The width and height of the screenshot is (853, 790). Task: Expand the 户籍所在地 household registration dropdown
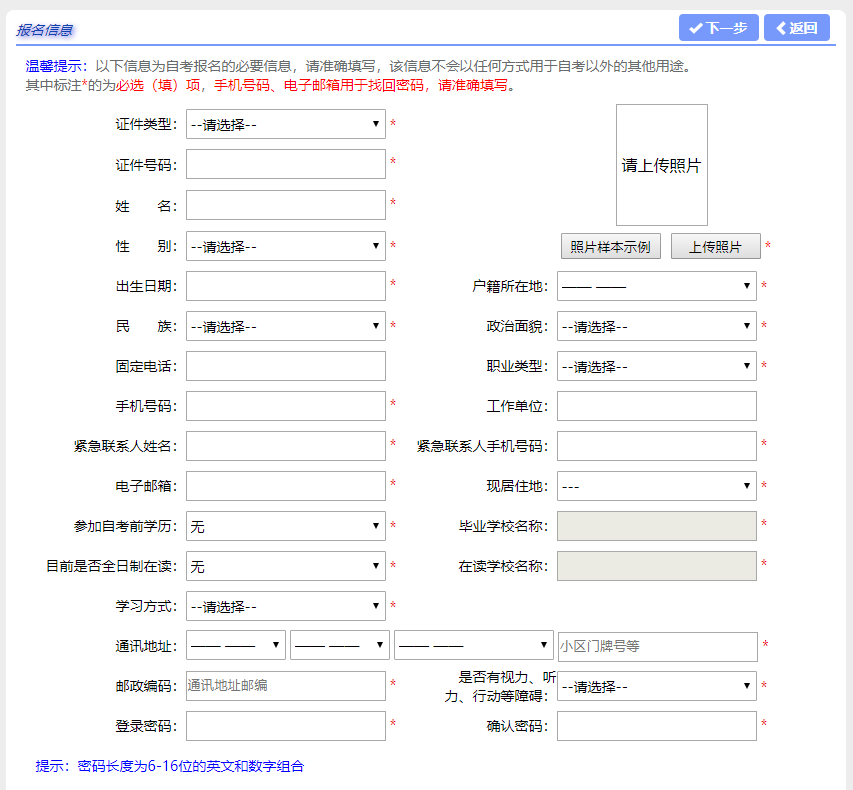[x=656, y=285]
